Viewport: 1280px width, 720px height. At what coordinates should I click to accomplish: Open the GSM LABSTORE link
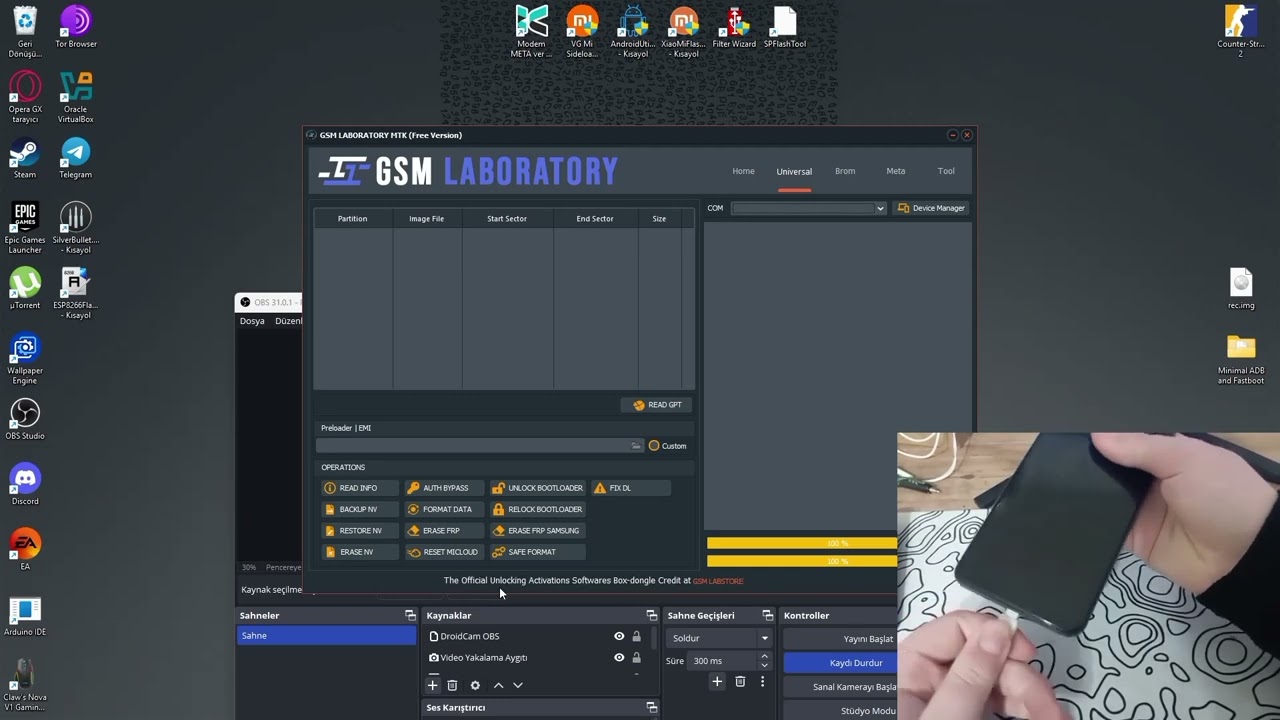(x=718, y=581)
